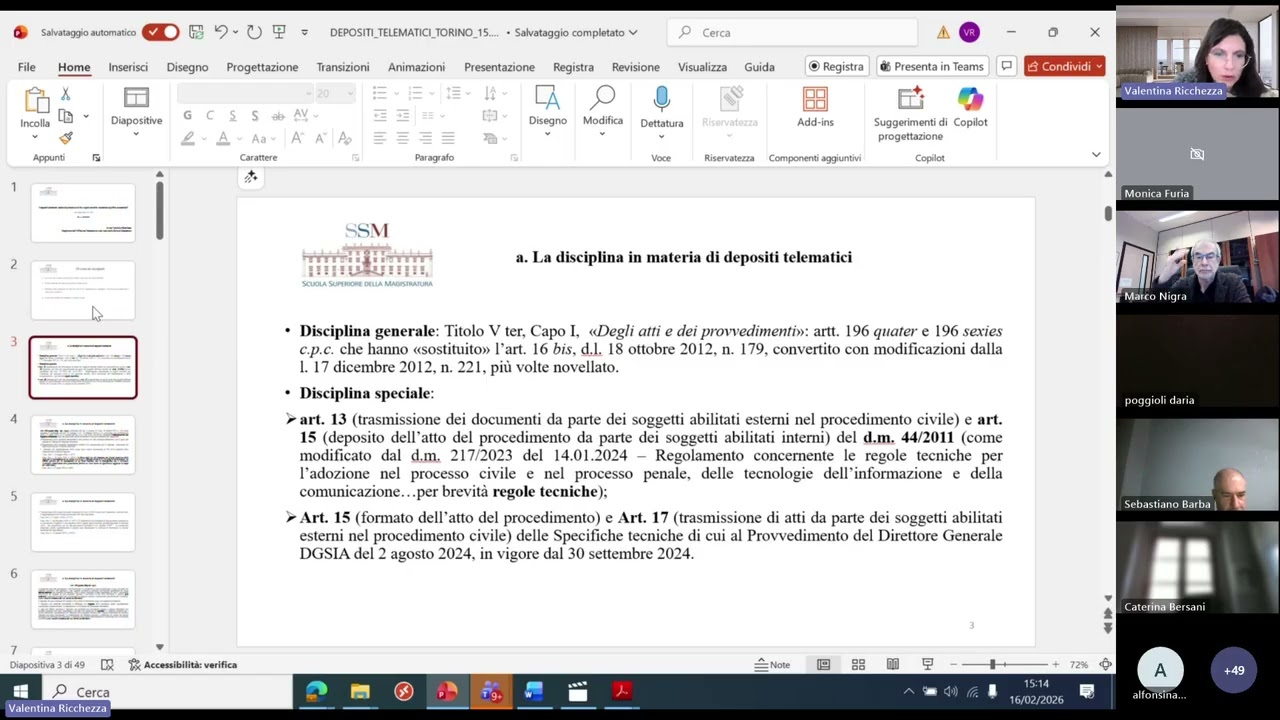The image size is (1280, 720).
Task: Open the comments pane icon
Action: click(1007, 66)
